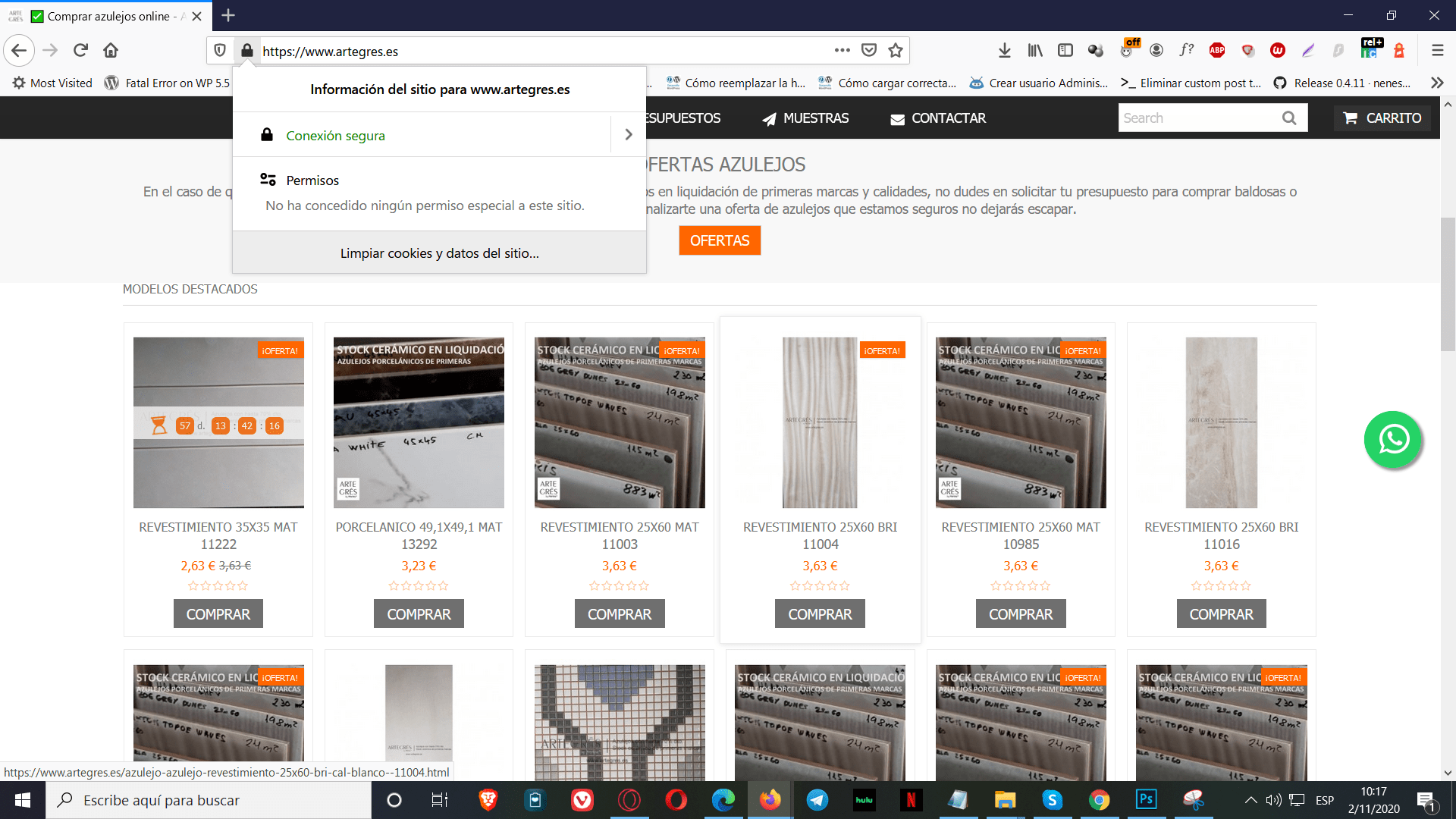Click the Save to Pocket icon
1456x819 pixels.
pyautogui.click(x=869, y=51)
